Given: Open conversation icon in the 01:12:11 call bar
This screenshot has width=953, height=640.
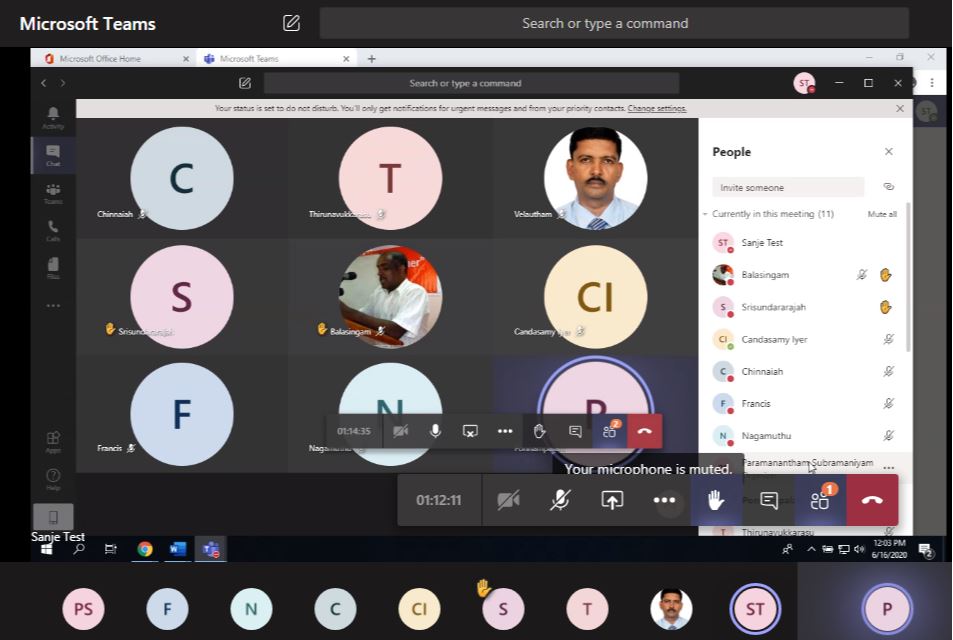Looking at the screenshot, I should click(769, 500).
